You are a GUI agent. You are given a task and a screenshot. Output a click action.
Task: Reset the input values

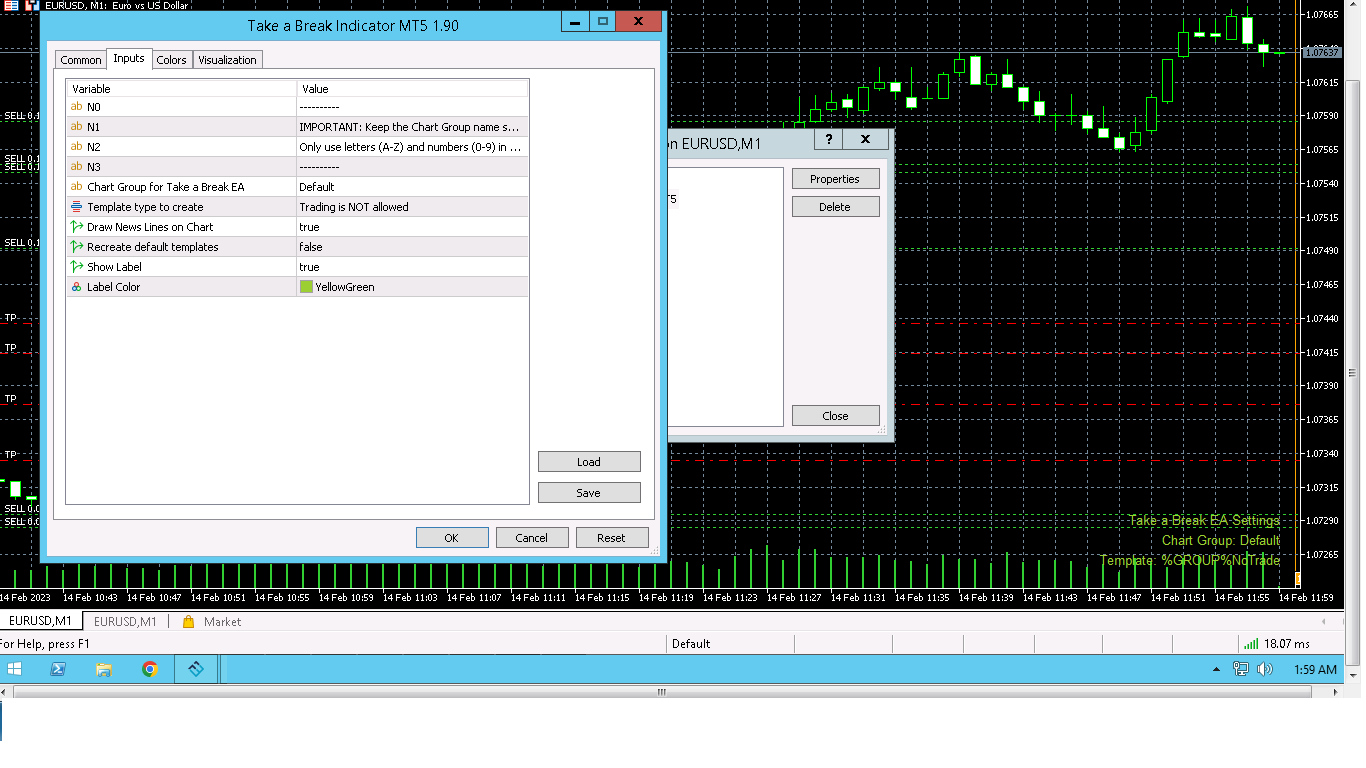(612, 538)
